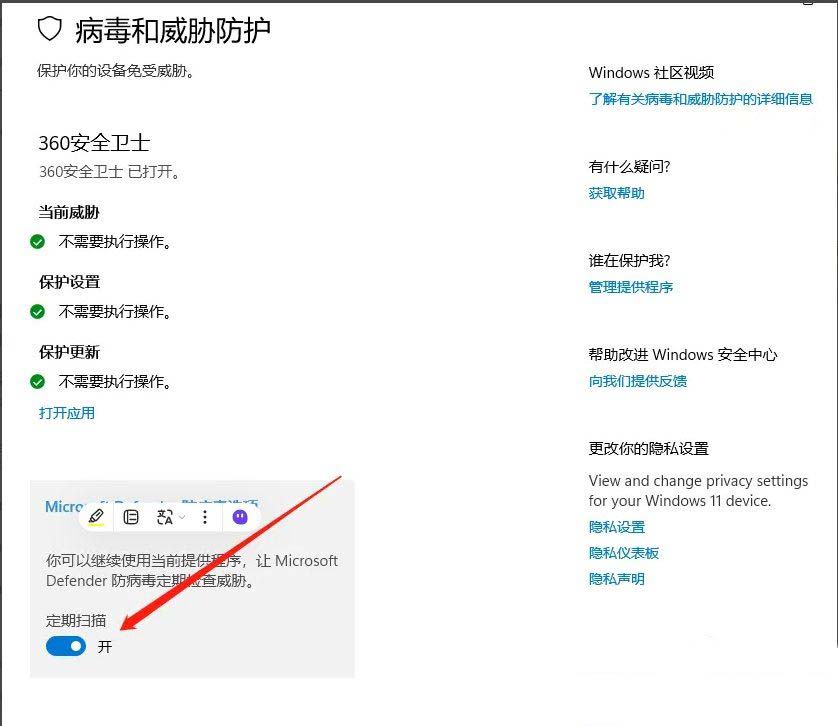Click the View and change privacy settings text
This screenshot has height=726, width=838.
click(x=698, y=491)
